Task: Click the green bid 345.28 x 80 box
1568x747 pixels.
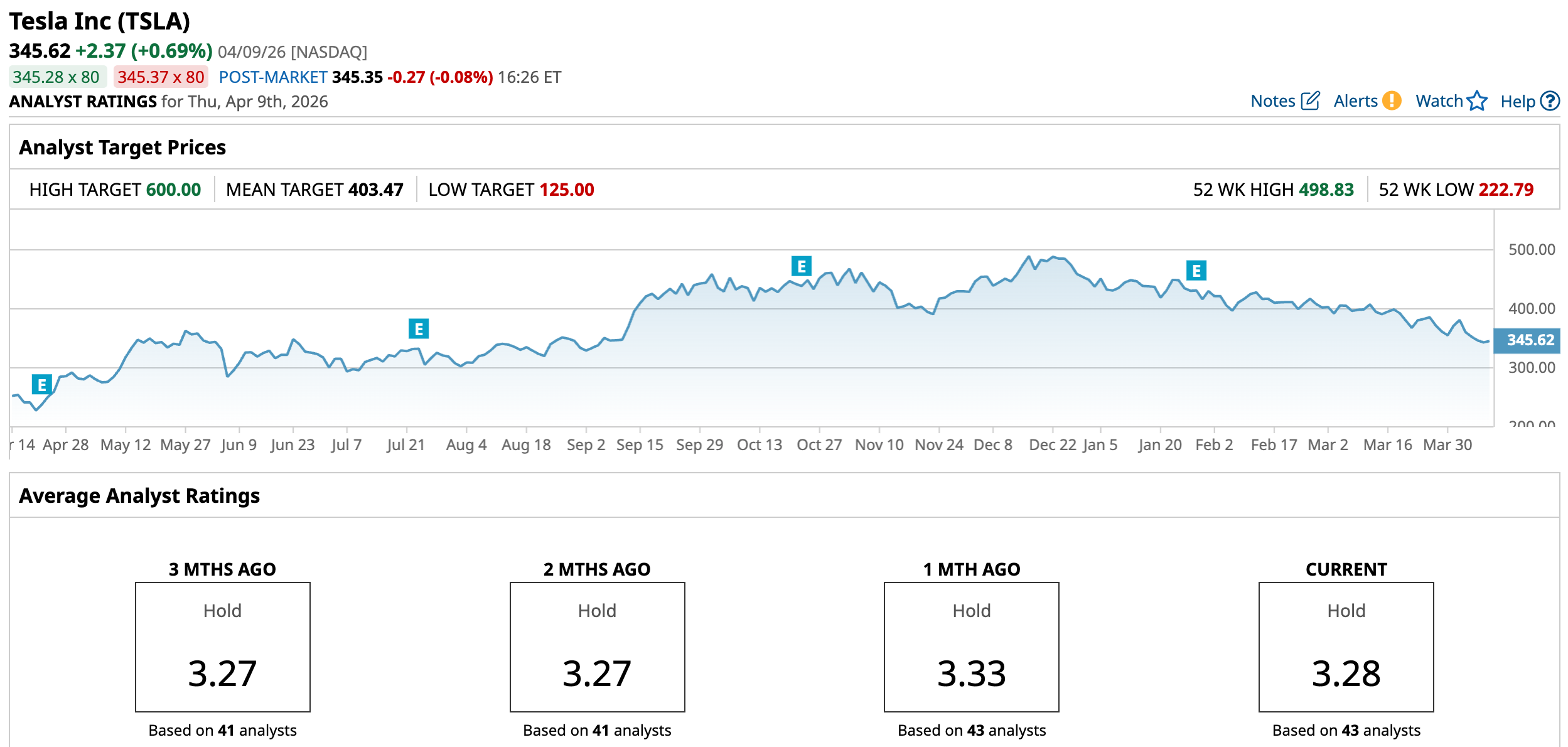Action: 56,77
